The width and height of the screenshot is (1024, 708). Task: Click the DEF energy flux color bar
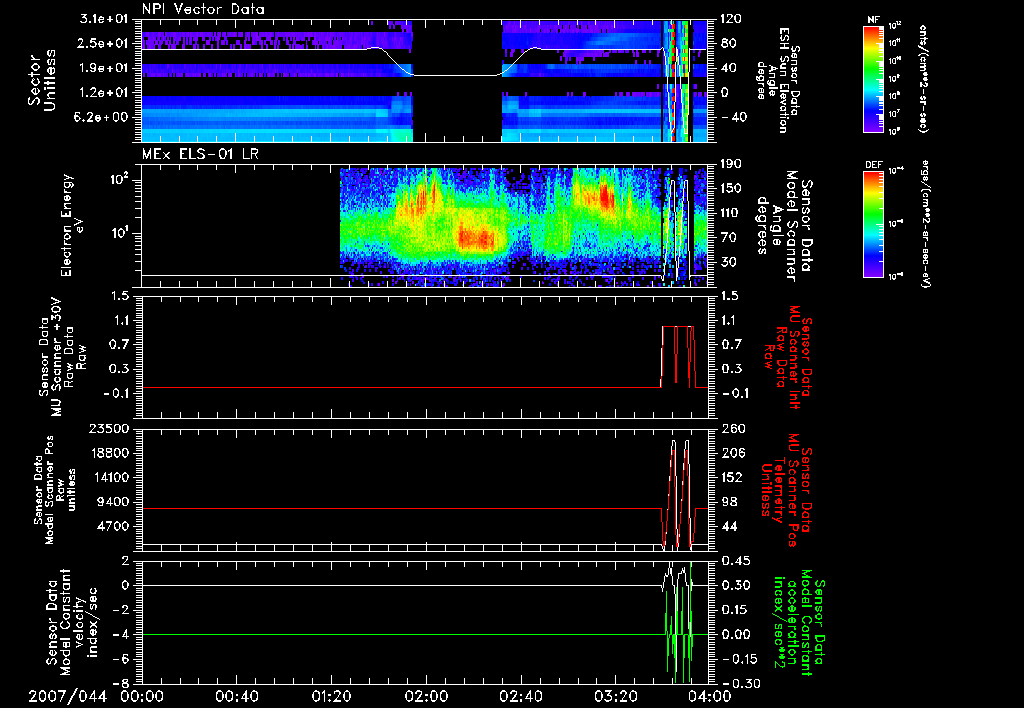(874, 224)
